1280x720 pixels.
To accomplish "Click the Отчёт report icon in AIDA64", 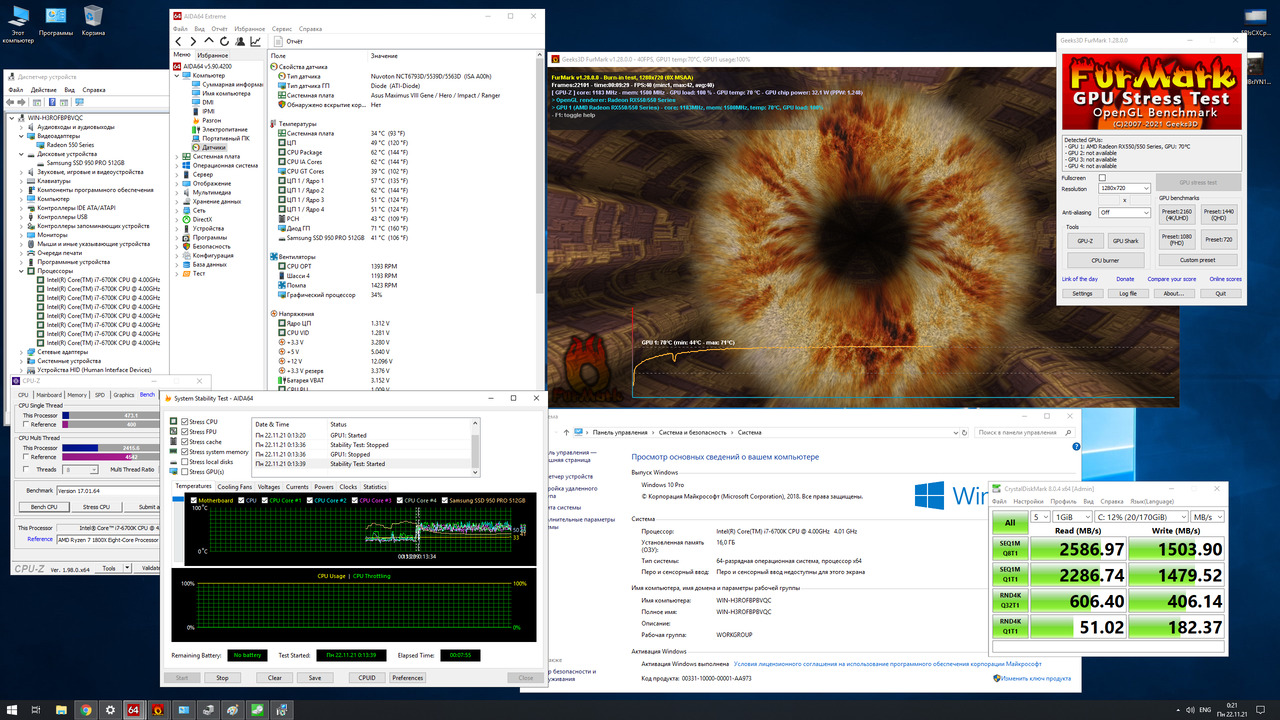I will (x=278, y=42).
